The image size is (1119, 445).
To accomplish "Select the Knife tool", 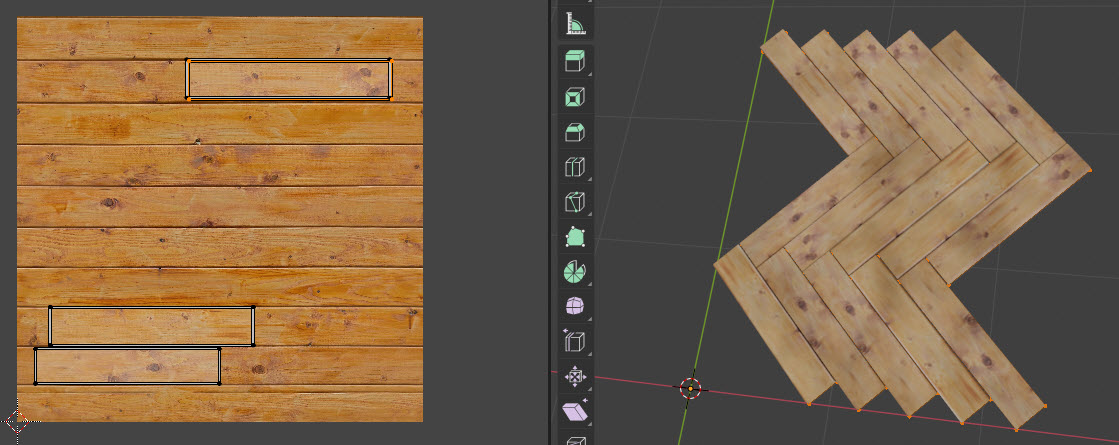I will pyautogui.click(x=575, y=201).
